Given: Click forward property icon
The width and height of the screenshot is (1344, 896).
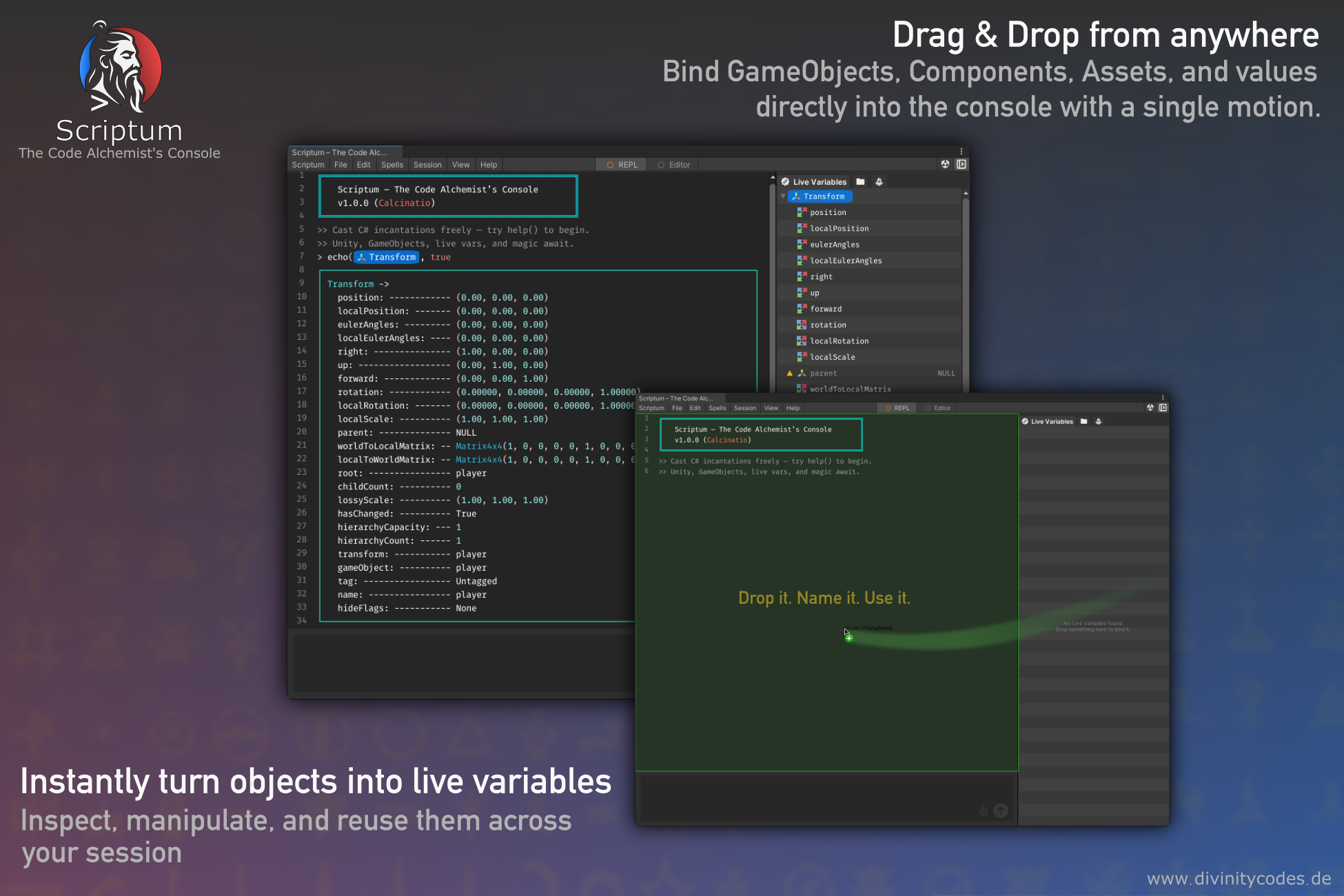Looking at the screenshot, I should click(x=802, y=309).
